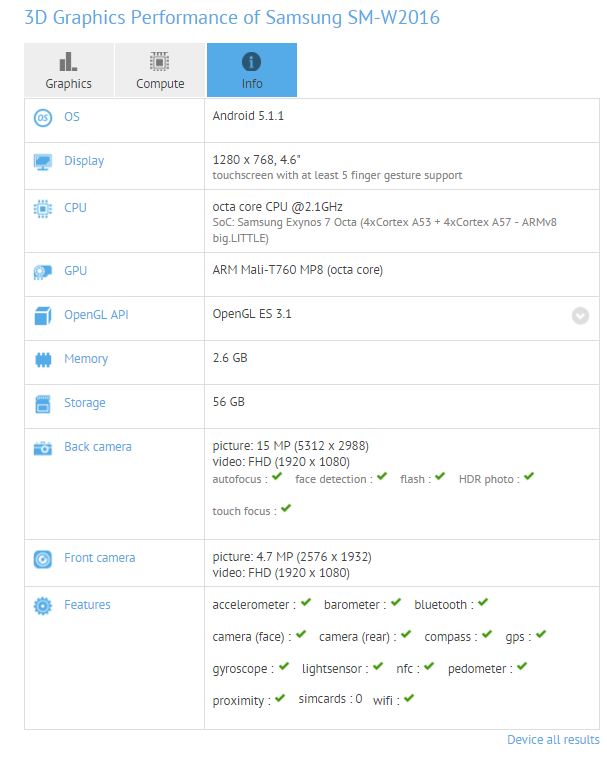Click the Samsung SM-W2016 page heading
Image resolution: width=607 pixels, height=766 pixels.
click(x=231, y=18)
